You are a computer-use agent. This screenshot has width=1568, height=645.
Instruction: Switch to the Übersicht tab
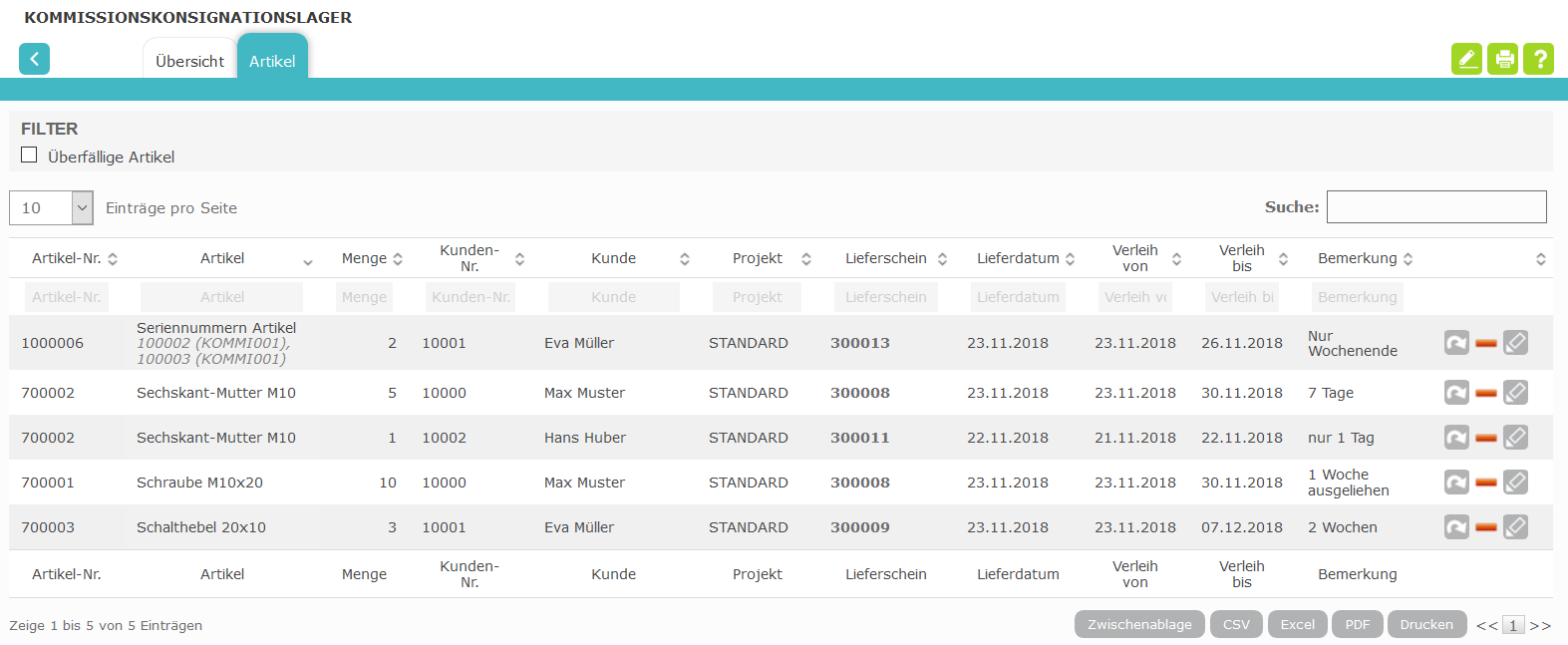point(189,61)
